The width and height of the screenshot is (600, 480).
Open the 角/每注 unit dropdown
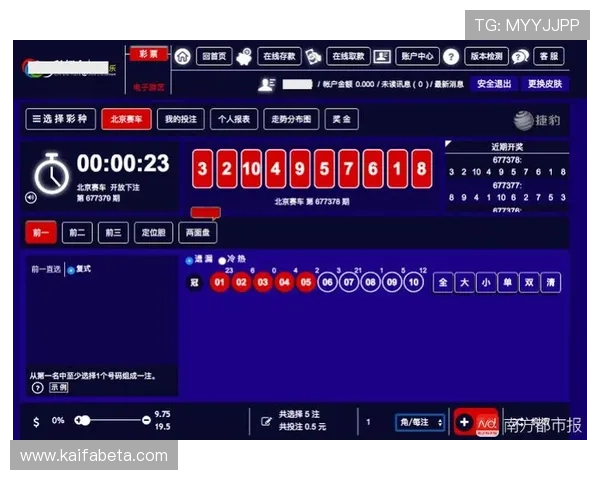[420, 422]
